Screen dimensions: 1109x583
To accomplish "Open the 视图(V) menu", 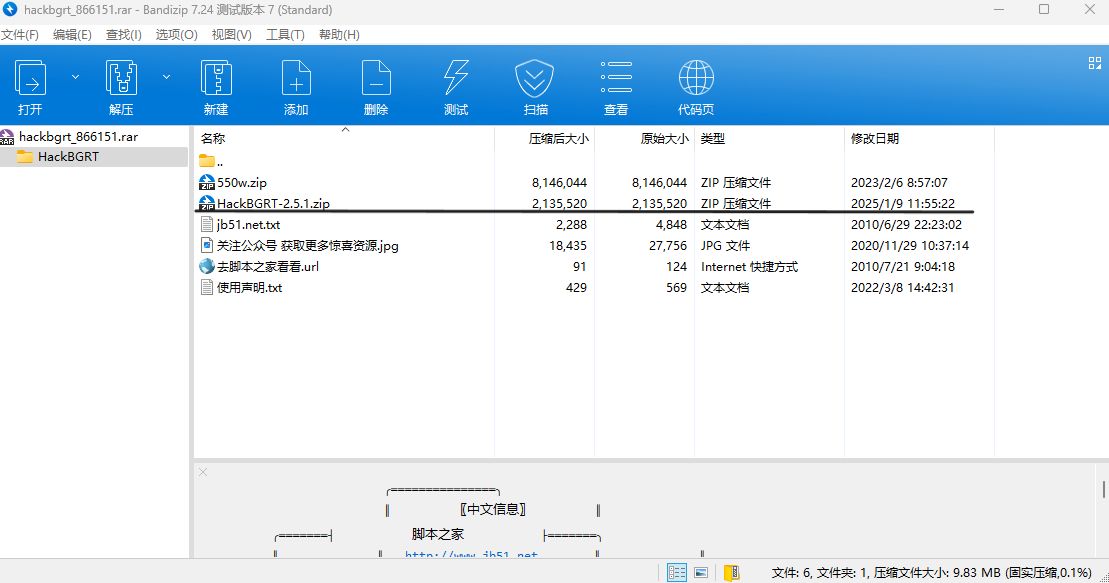I will click(x=231, y=35).
